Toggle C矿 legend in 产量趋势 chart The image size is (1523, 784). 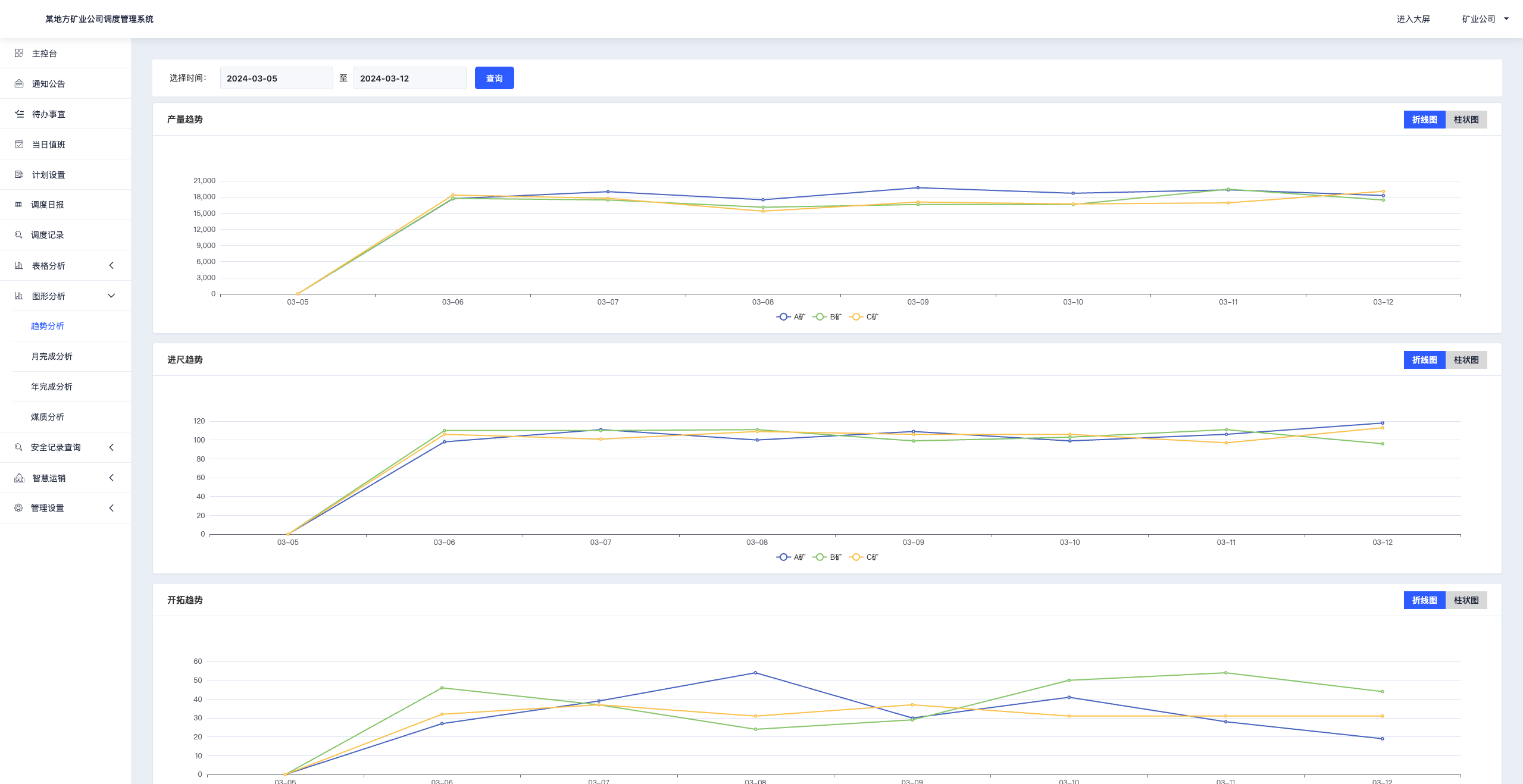(864, 317)
